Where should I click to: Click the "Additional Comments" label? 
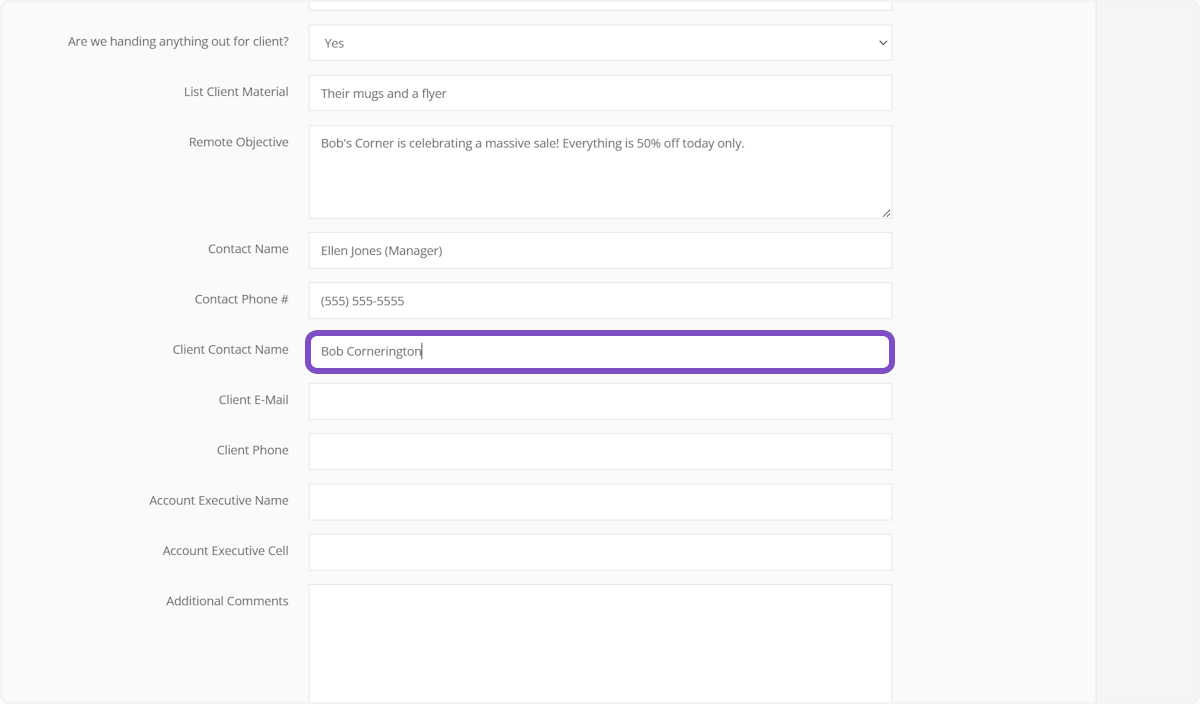click(x=227, y=601)
